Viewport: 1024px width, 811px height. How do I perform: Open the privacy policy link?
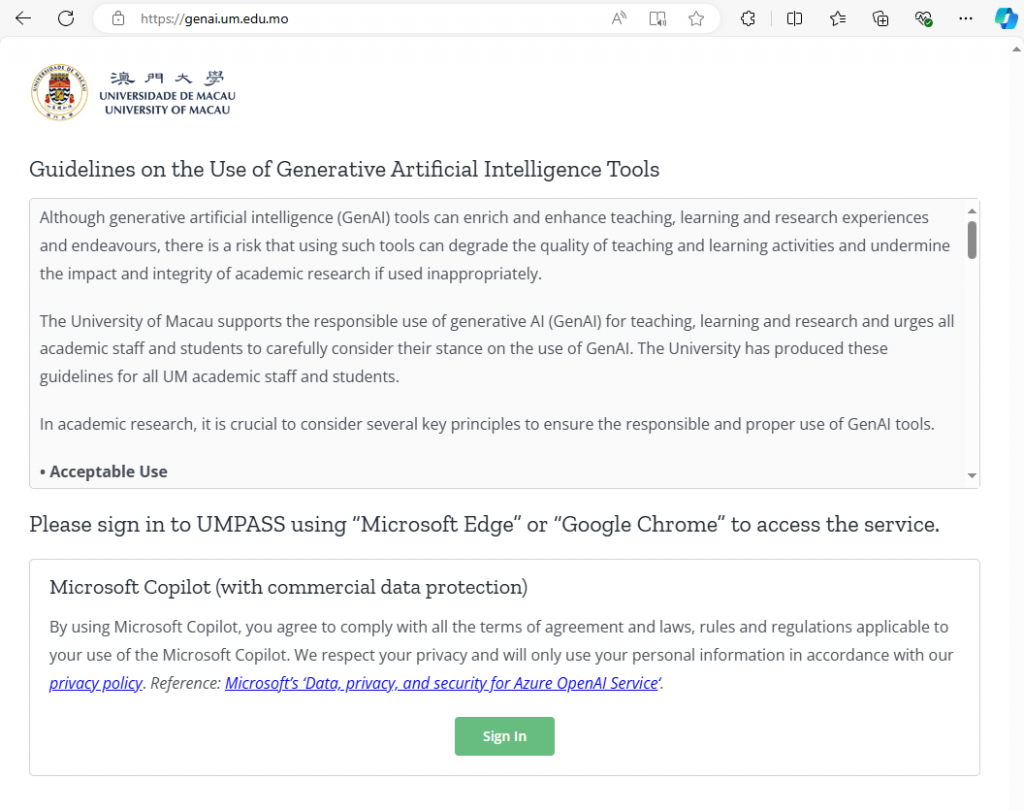pyautogui.click(x=95, y=682)
